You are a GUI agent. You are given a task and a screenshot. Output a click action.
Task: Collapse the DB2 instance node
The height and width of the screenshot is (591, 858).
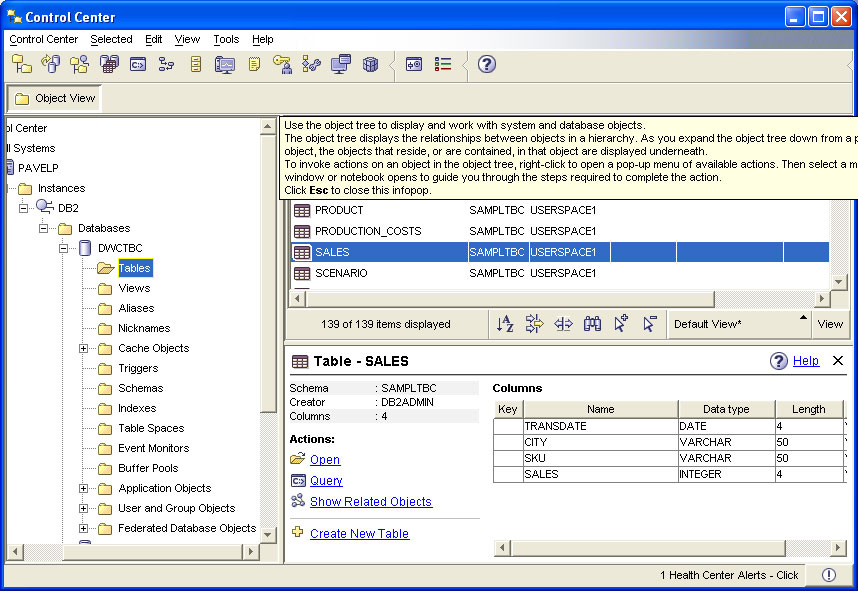(23, 208)
